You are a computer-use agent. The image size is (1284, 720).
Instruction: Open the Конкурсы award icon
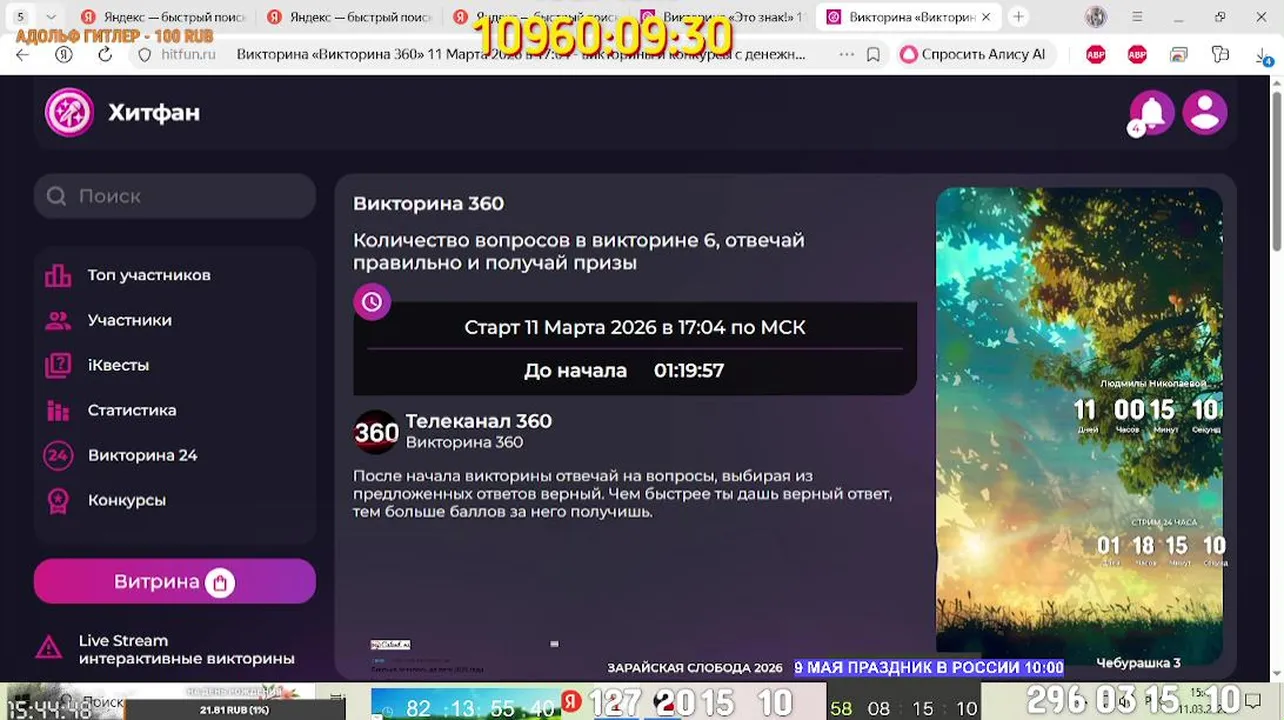click(x=58, y=500)
